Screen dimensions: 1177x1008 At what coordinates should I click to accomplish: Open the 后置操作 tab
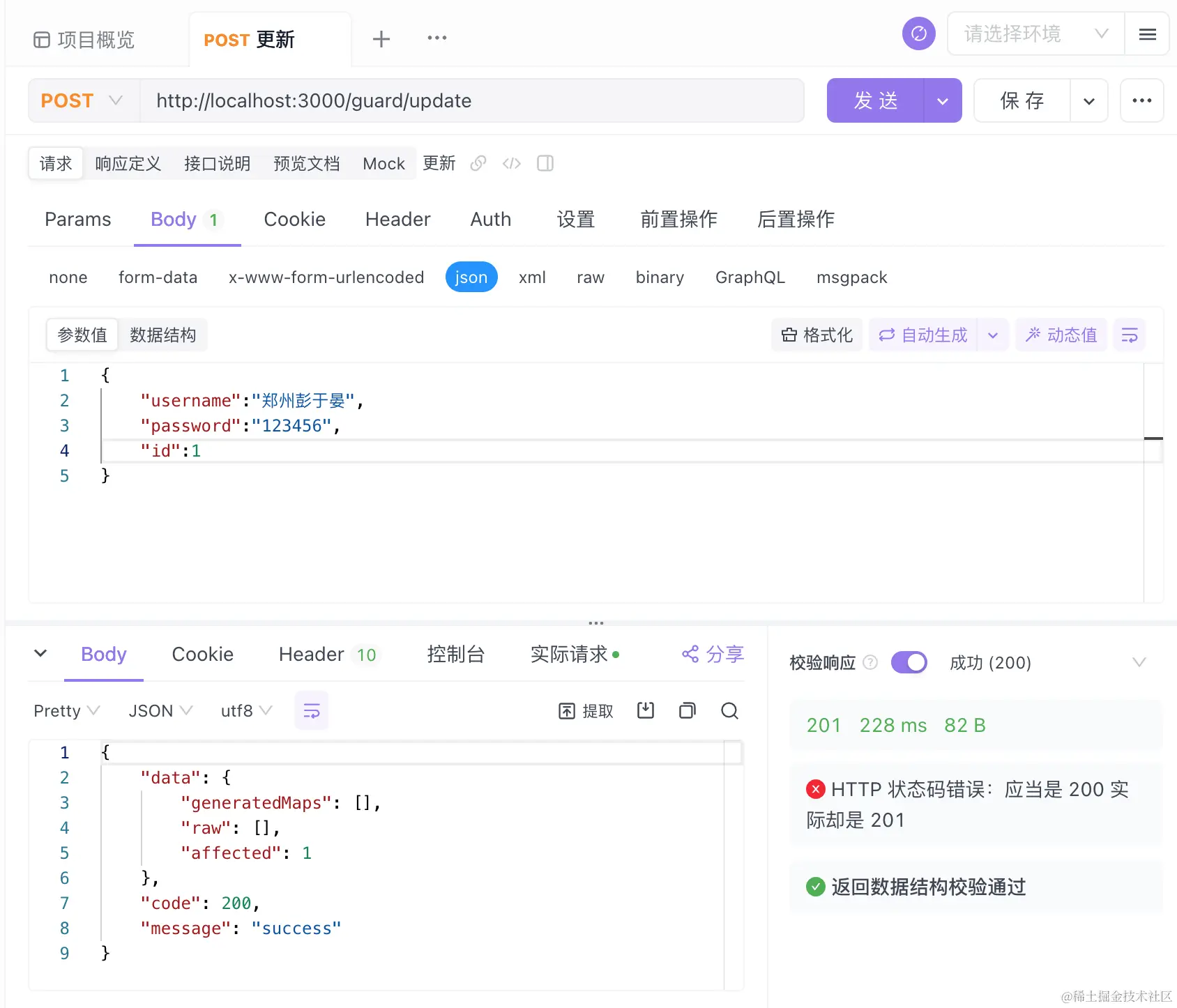(796, 220)
